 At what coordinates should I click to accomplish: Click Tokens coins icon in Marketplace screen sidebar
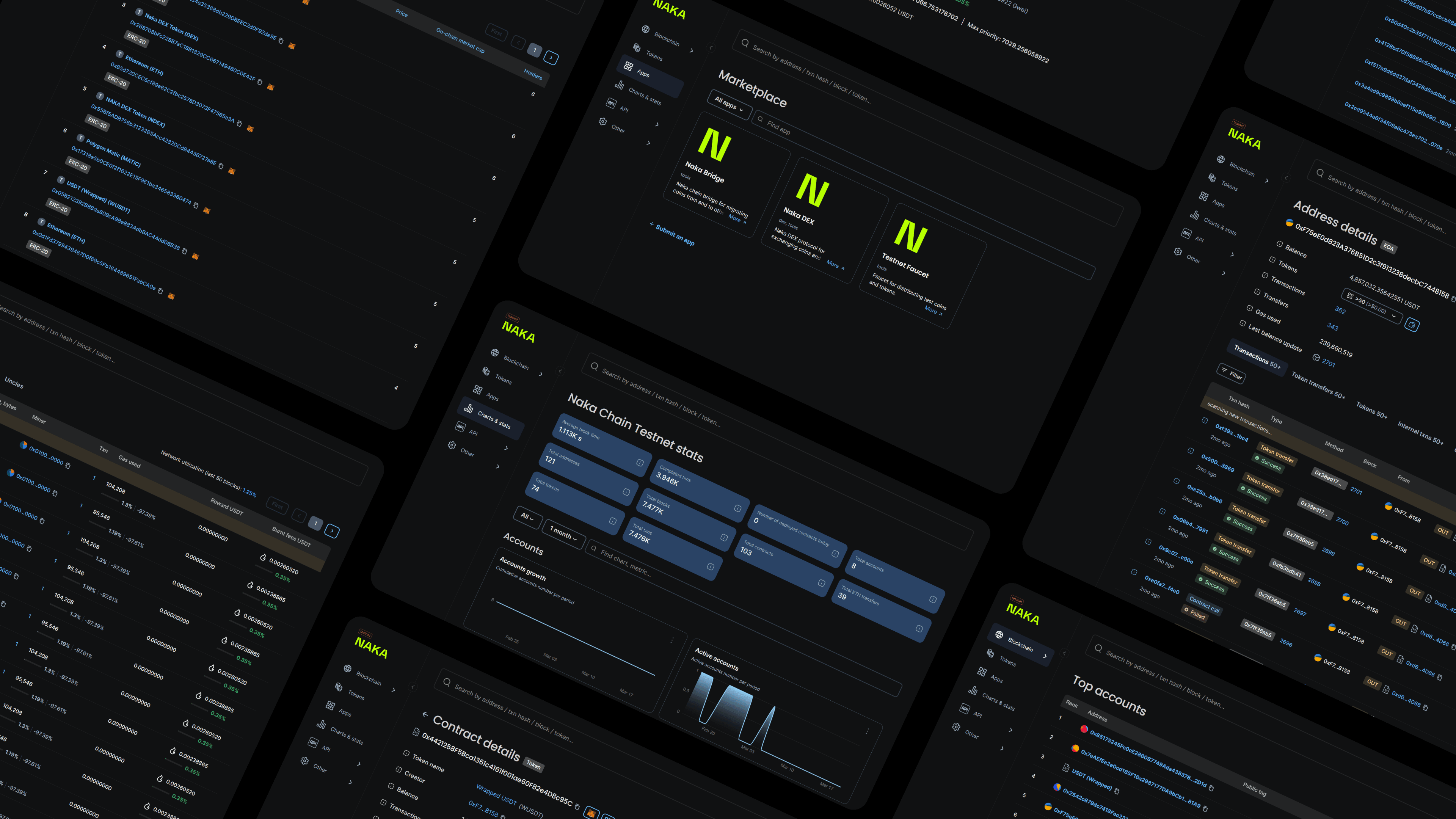[637, 47]
